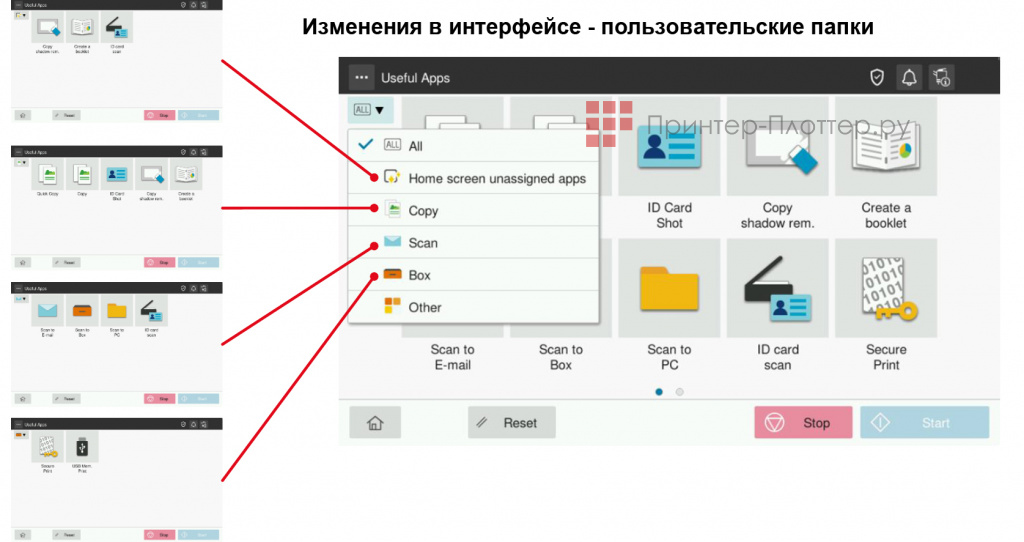The image size is (1024, 542).
Task: Click the device information icon in main header
Action: (x=942, y=78)
